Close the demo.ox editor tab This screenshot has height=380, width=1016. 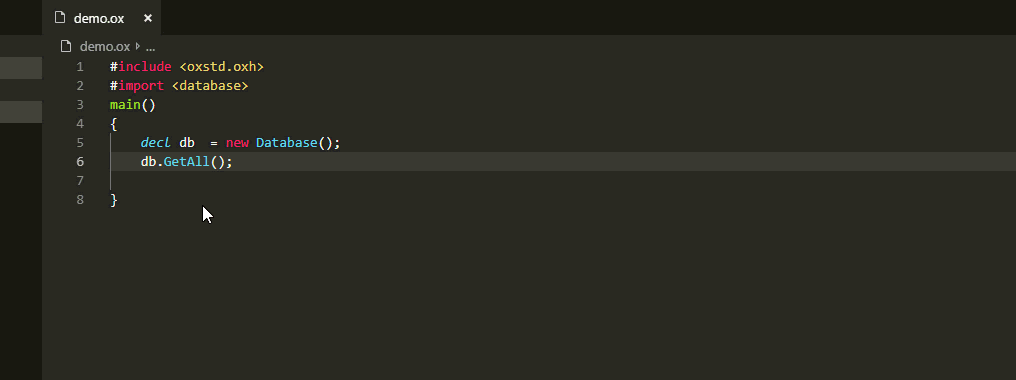point(148,18)
